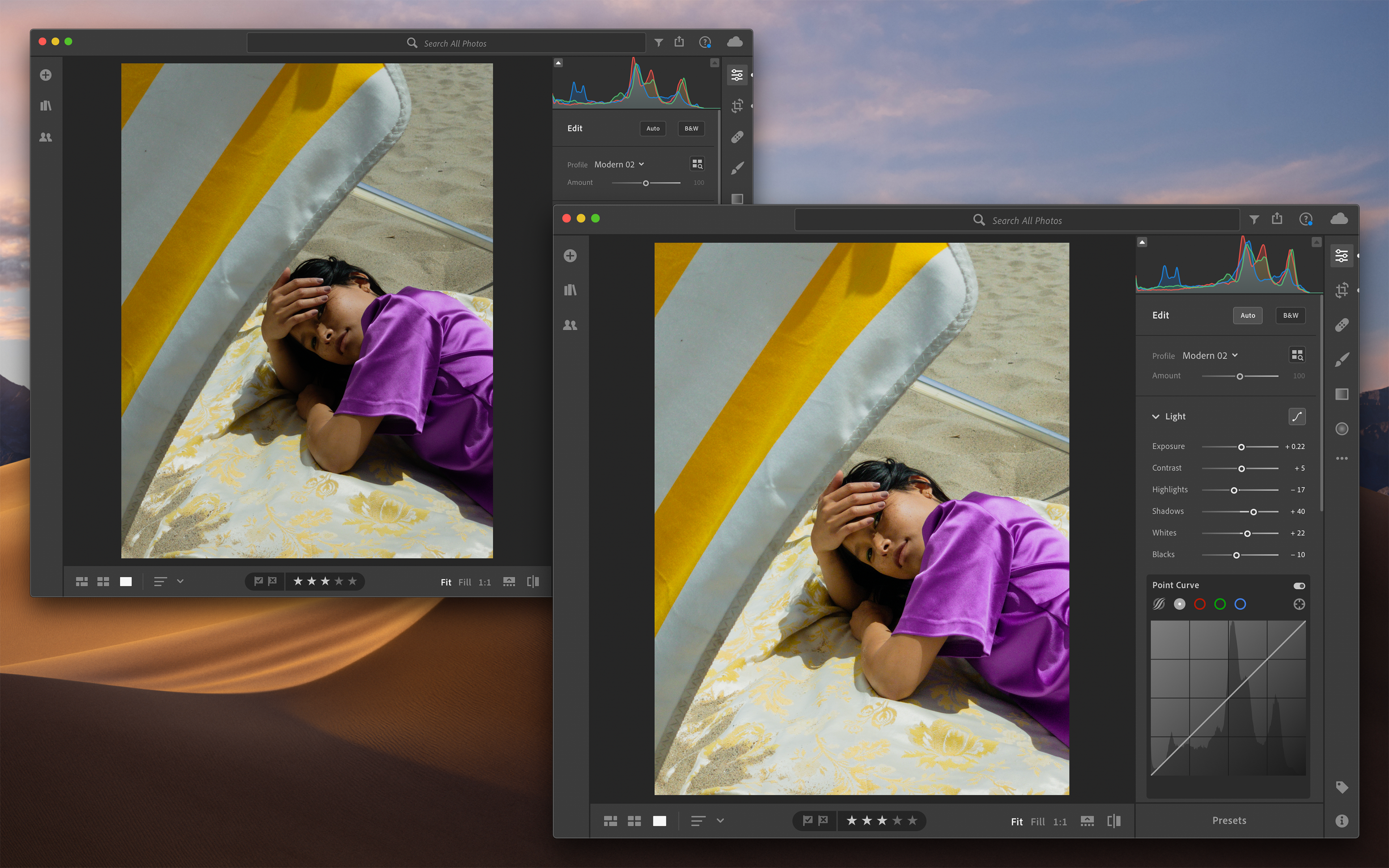The image size is (1389, 868).
Task: Select the red channel curve circle
Action: (1199, 604)
